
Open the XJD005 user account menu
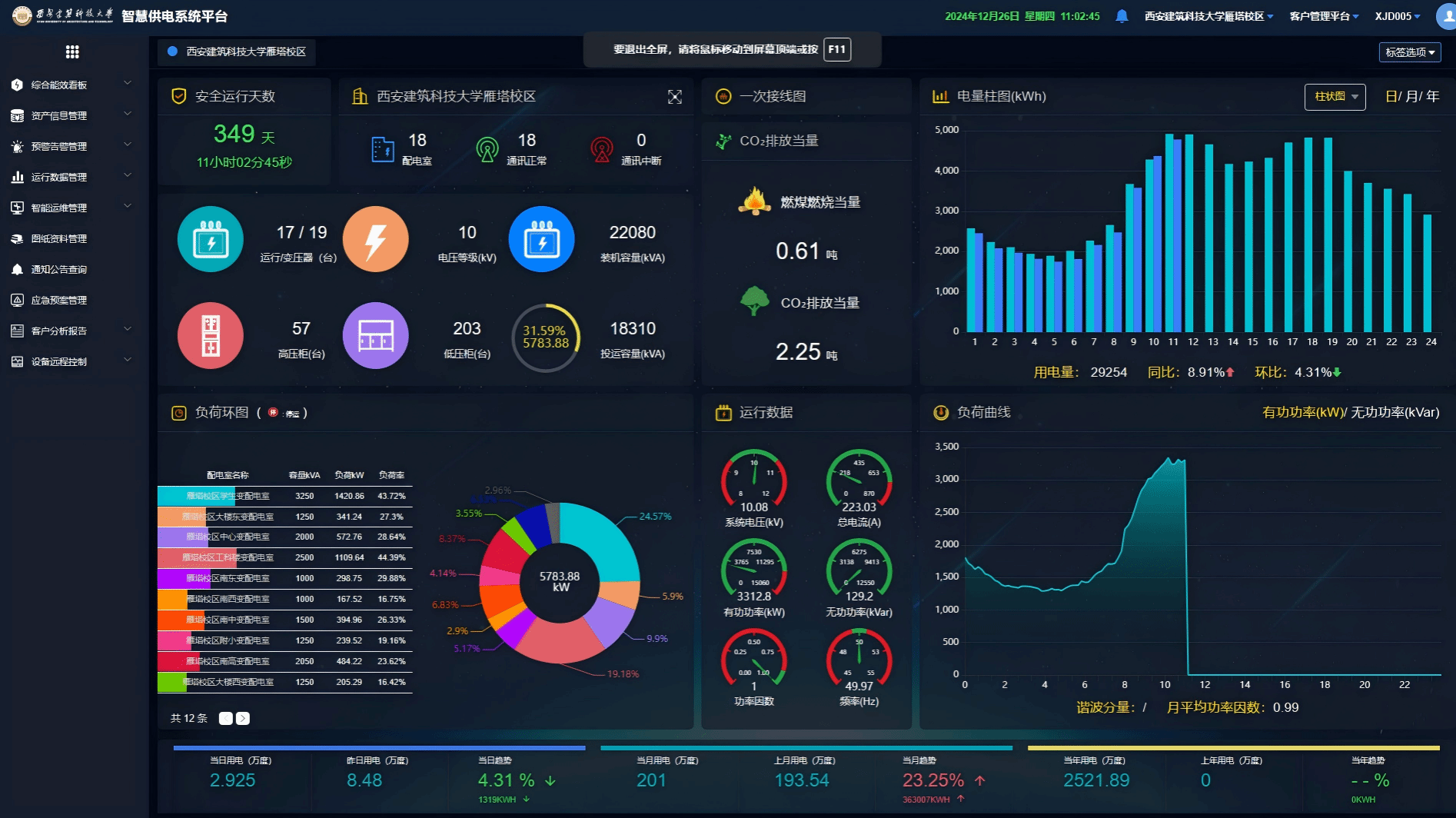tap(1397, 16)
